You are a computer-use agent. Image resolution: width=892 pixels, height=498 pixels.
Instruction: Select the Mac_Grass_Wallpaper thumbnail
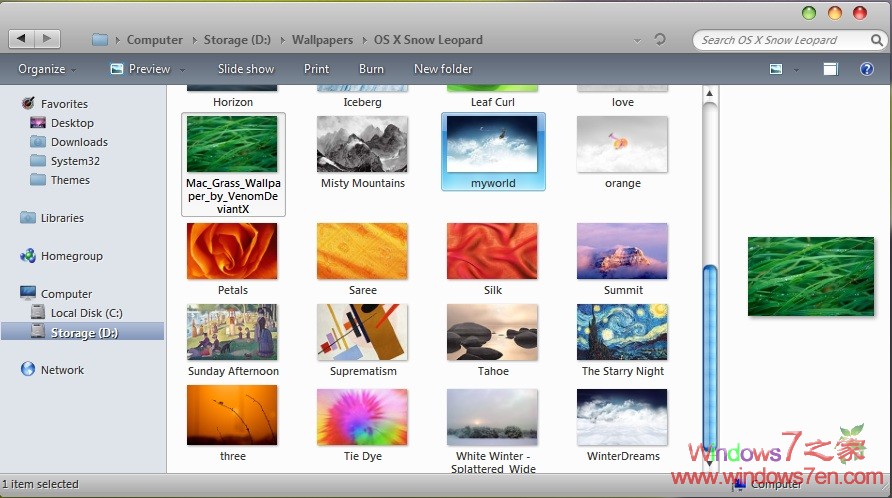232,144
